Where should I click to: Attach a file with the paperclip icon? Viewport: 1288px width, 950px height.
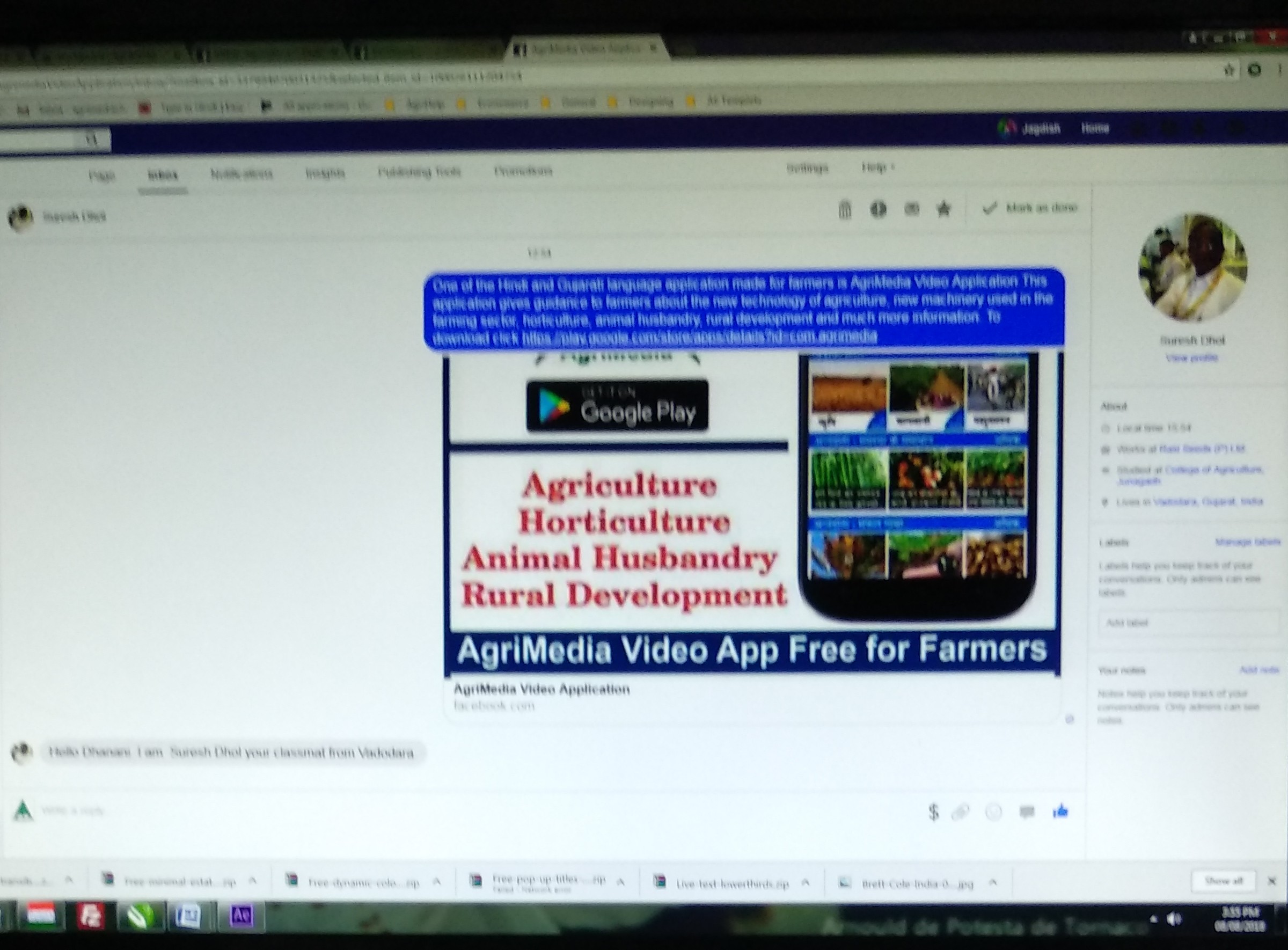[x=961, y=812]
